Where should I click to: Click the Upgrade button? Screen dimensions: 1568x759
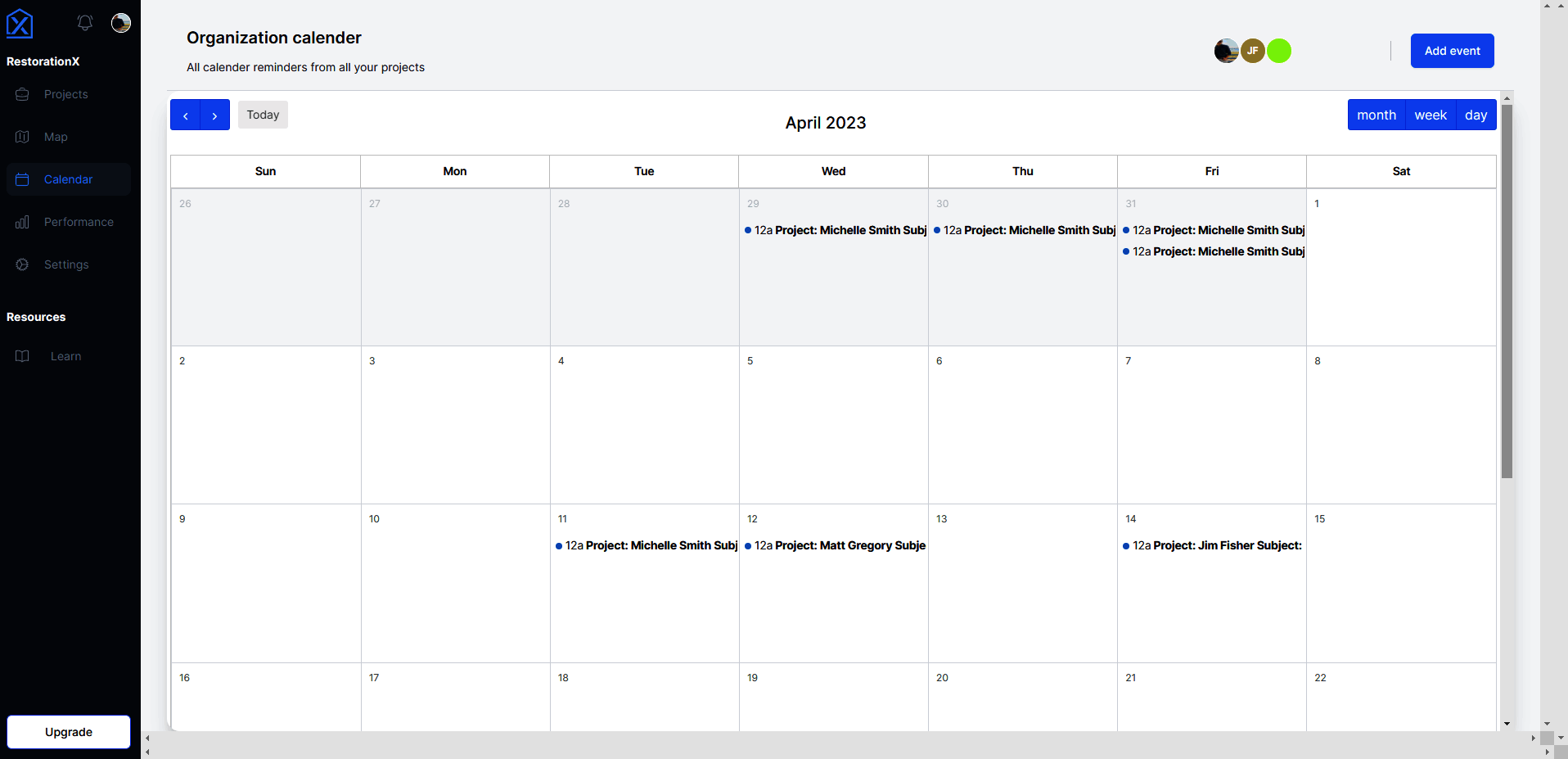pyautogui.click(x=68, y=731)
